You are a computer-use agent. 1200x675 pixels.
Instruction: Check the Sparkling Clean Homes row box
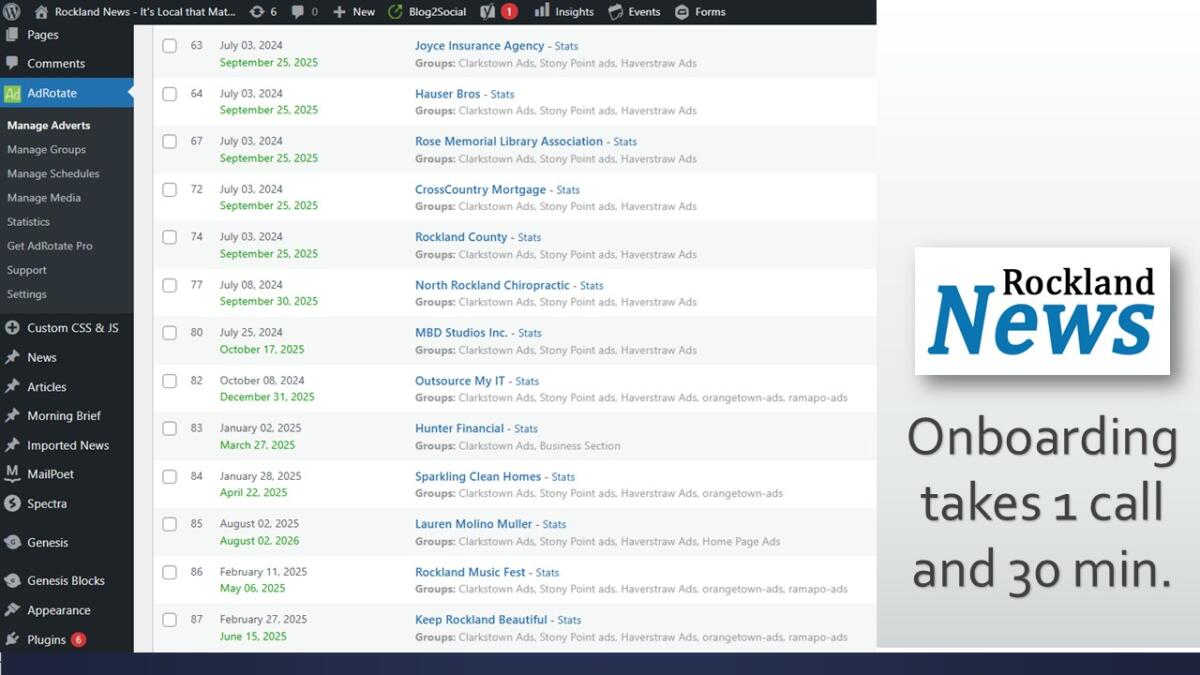pos(170,476)
